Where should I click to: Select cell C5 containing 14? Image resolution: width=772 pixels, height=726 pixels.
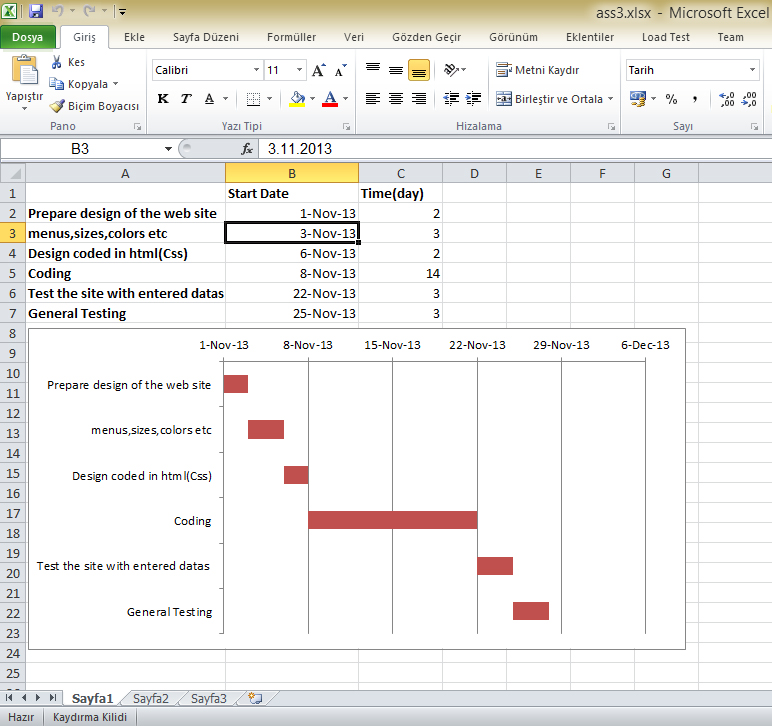tap(400, 273)
